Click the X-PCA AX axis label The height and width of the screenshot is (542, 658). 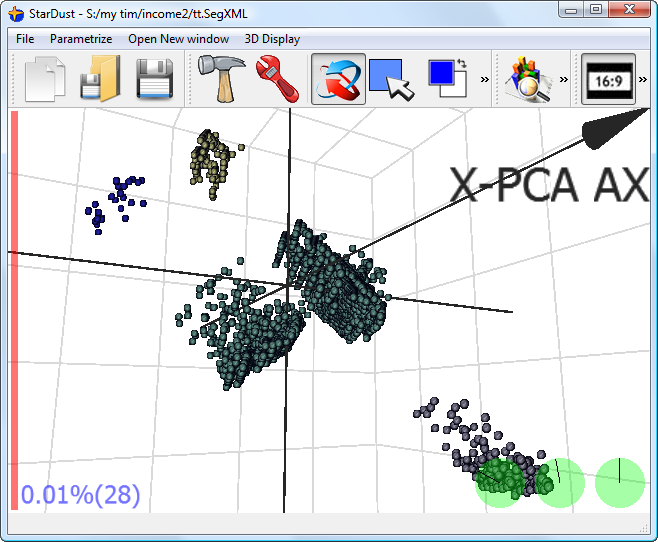pyautogui.click(x=550, y=185)
